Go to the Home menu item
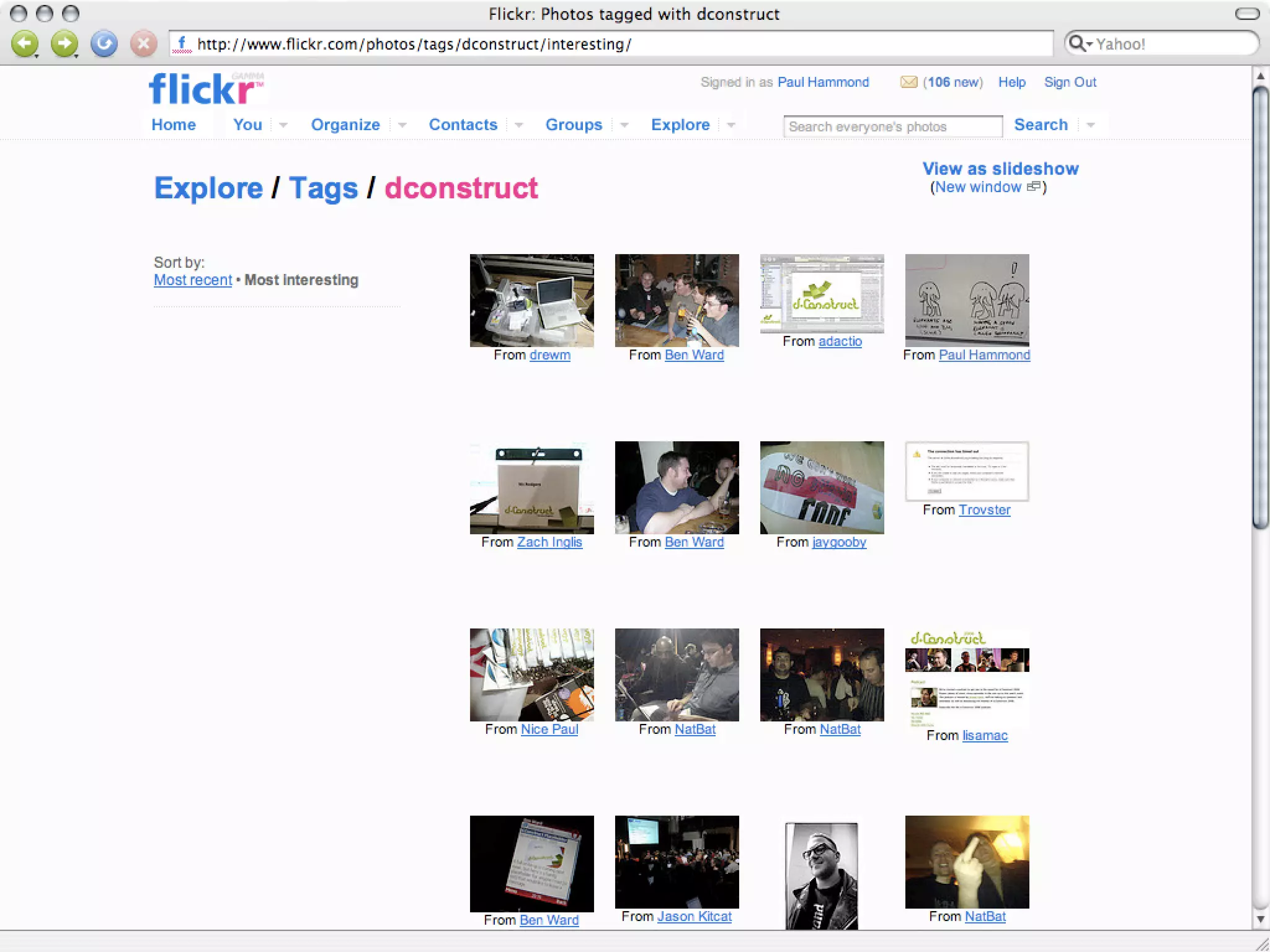The width and height of the screenshot is (1270, 952). pyautogui.click(x=174, y=125)
